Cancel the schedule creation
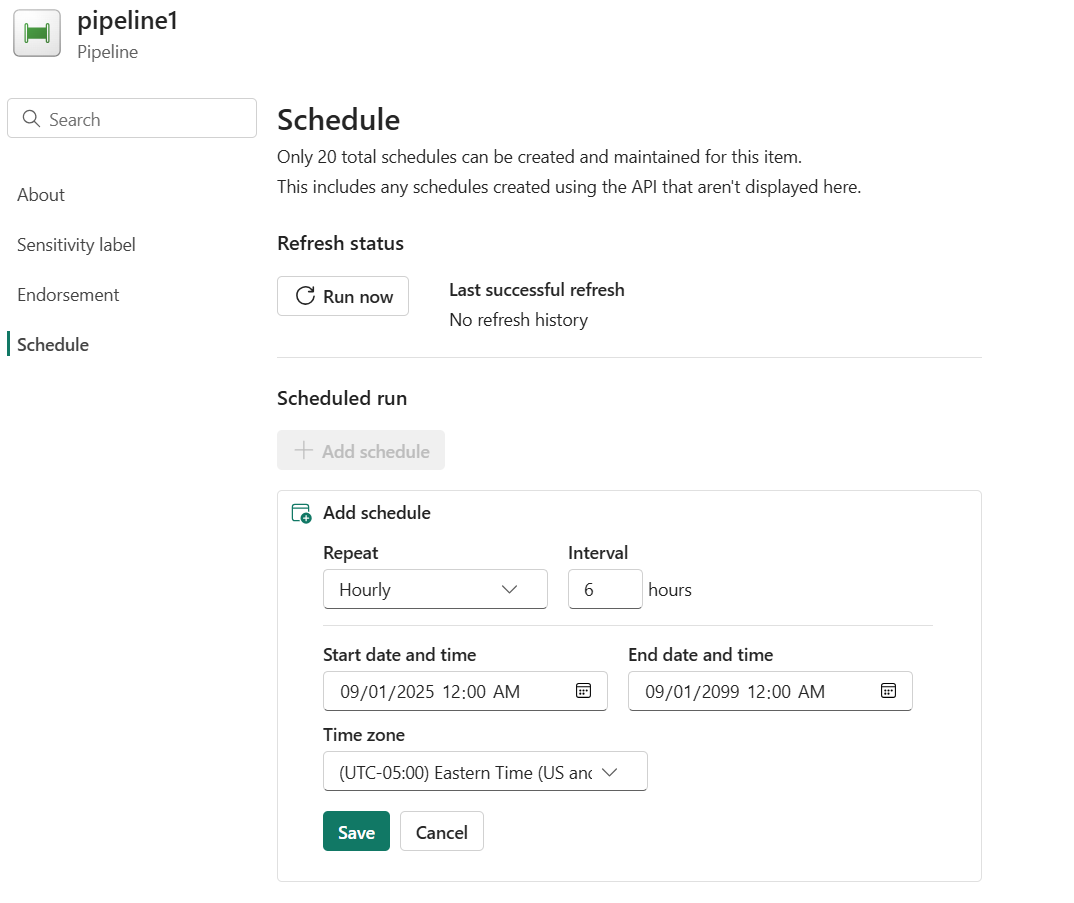1074x903 pixels. 441,832
